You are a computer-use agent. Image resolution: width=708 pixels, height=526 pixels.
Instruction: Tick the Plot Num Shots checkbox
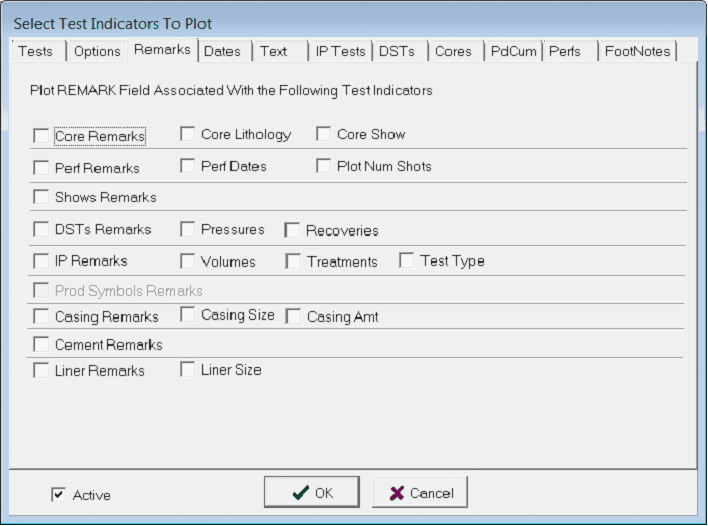[324, 166]
